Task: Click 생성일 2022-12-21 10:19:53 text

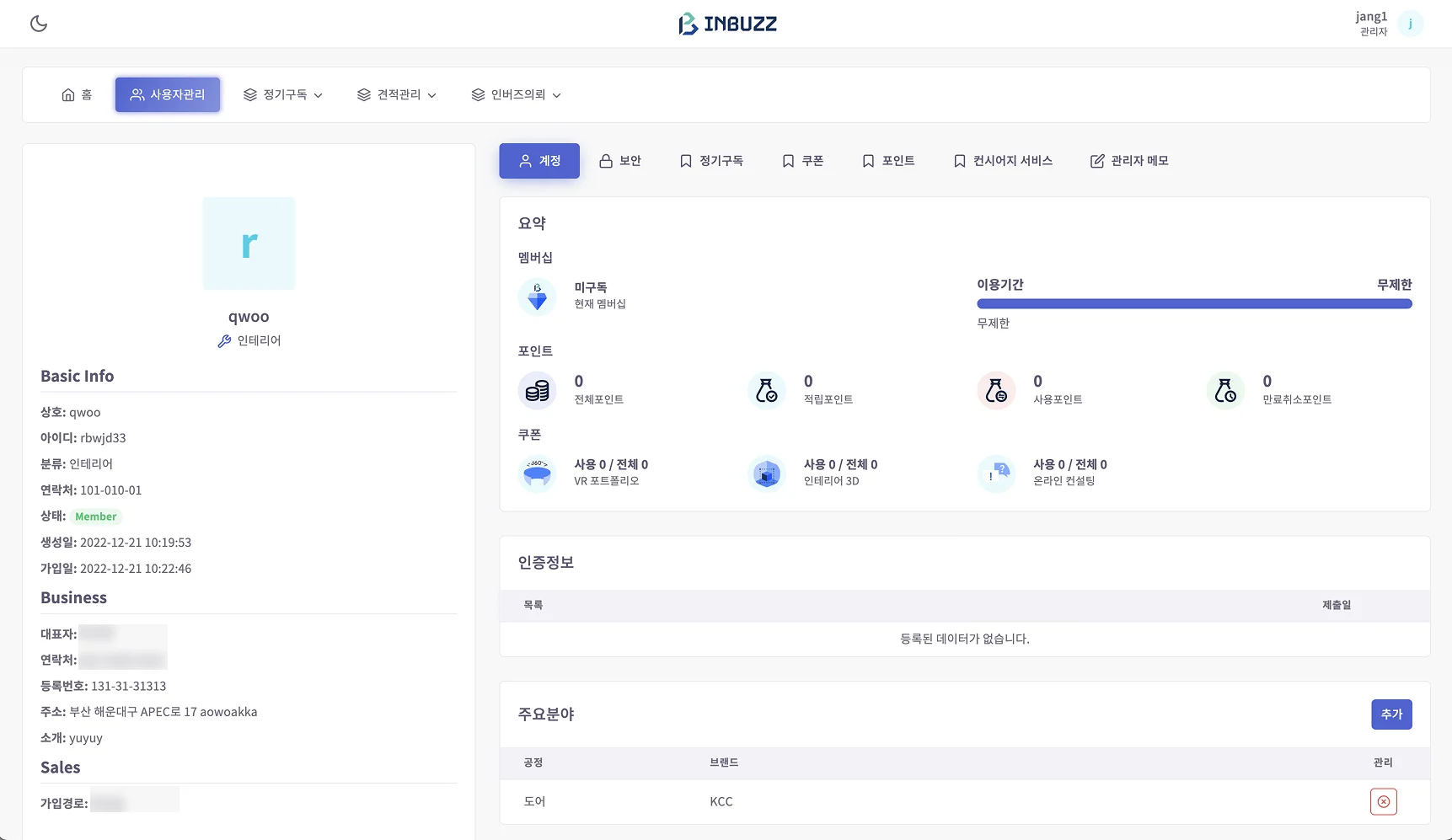Action: pyautogui.click(x=116, y=543)
